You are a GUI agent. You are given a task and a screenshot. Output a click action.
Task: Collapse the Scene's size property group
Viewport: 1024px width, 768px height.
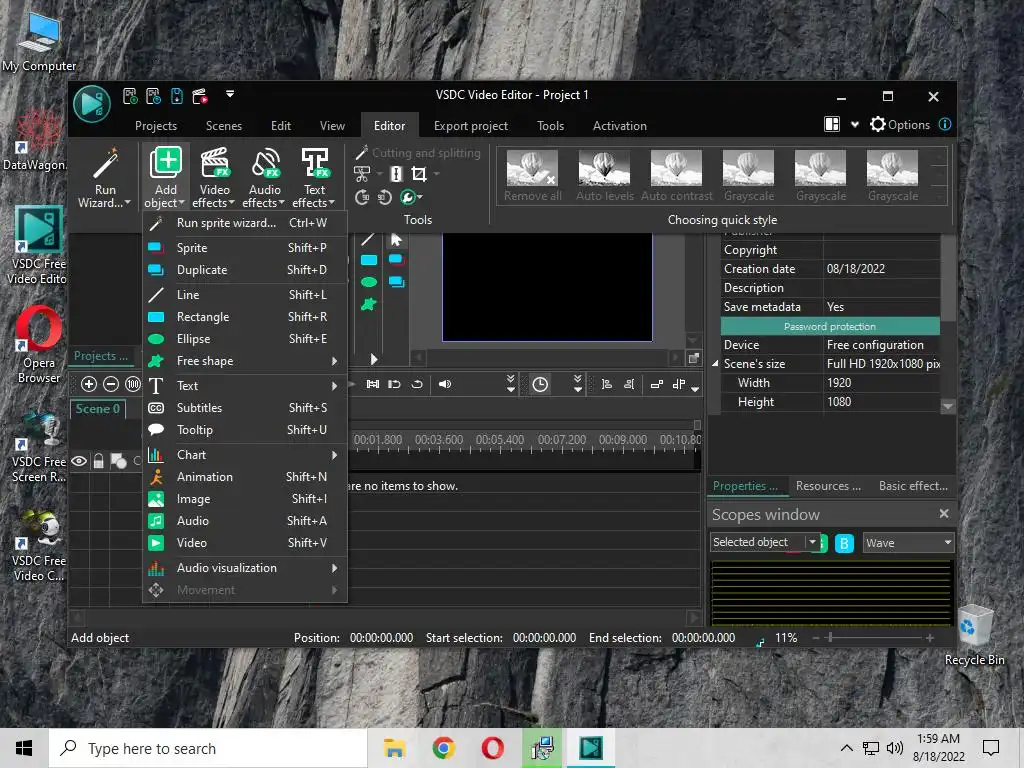click(715, 364)
